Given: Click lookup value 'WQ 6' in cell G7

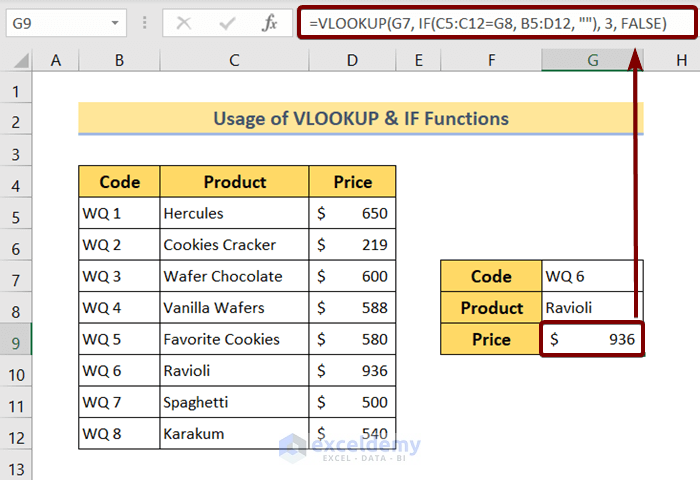Looking at the screenshot, I should coord(592,276).
